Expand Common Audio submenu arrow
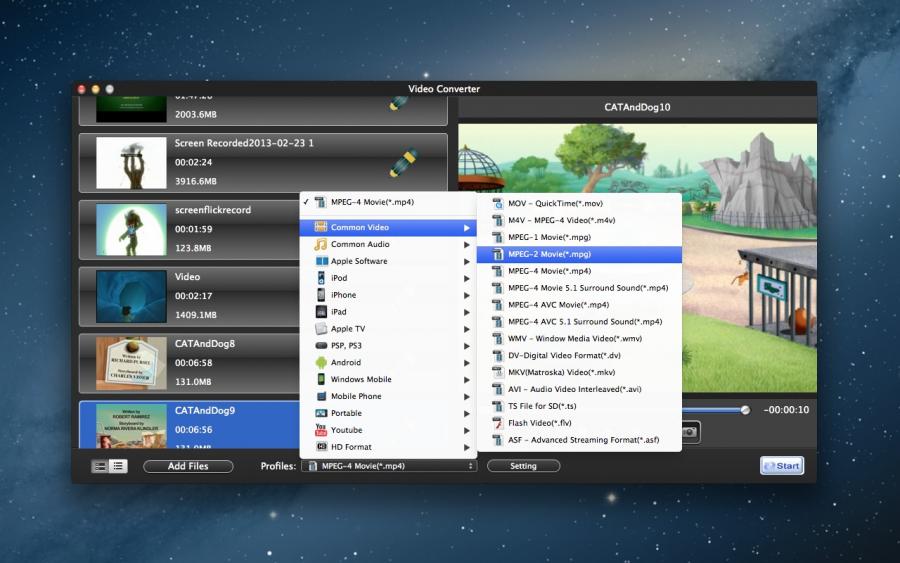This screenshot has height=563, width=900. pyautogui.click(x=467, y=244)
